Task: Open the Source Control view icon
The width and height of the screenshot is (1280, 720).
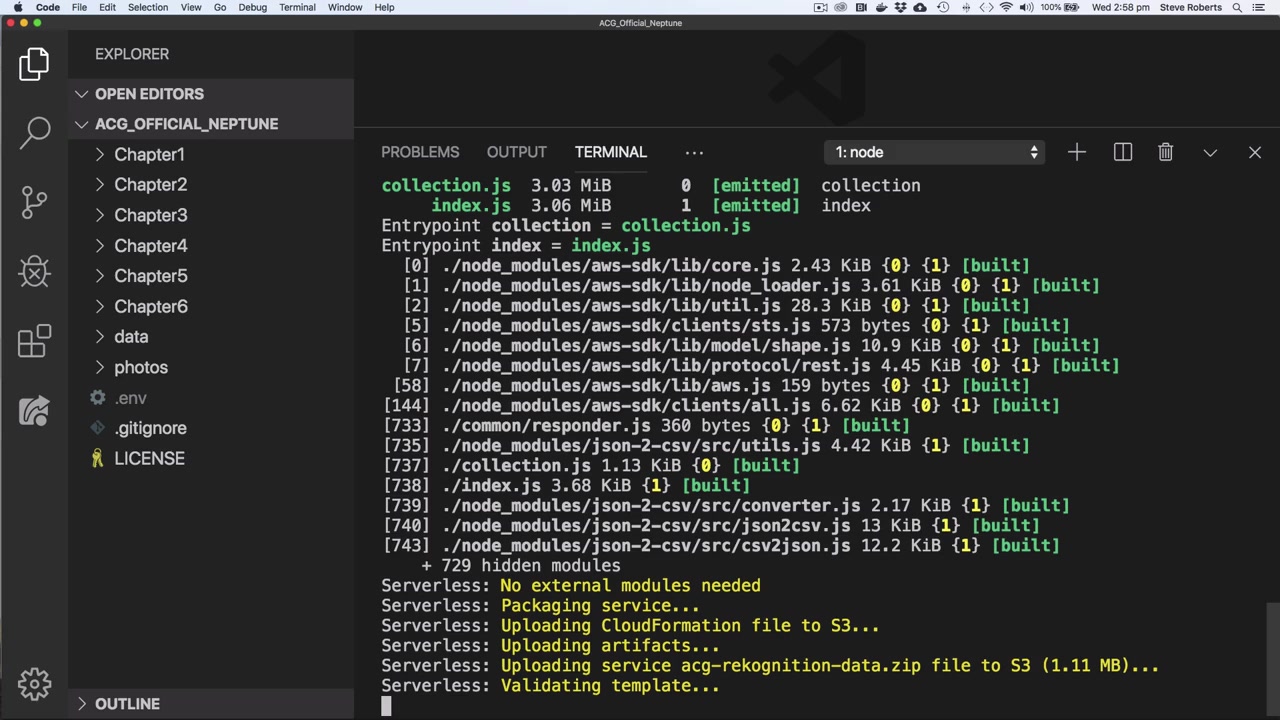Action: point(34,201)
